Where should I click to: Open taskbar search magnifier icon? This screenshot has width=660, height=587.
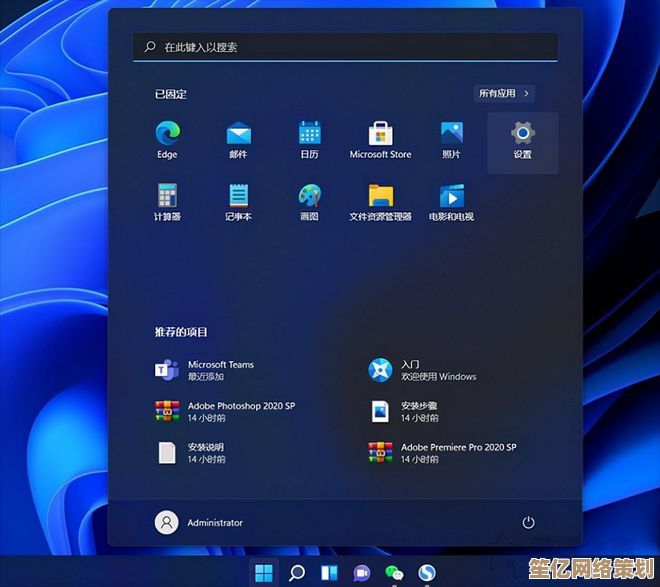coord(297,573)
